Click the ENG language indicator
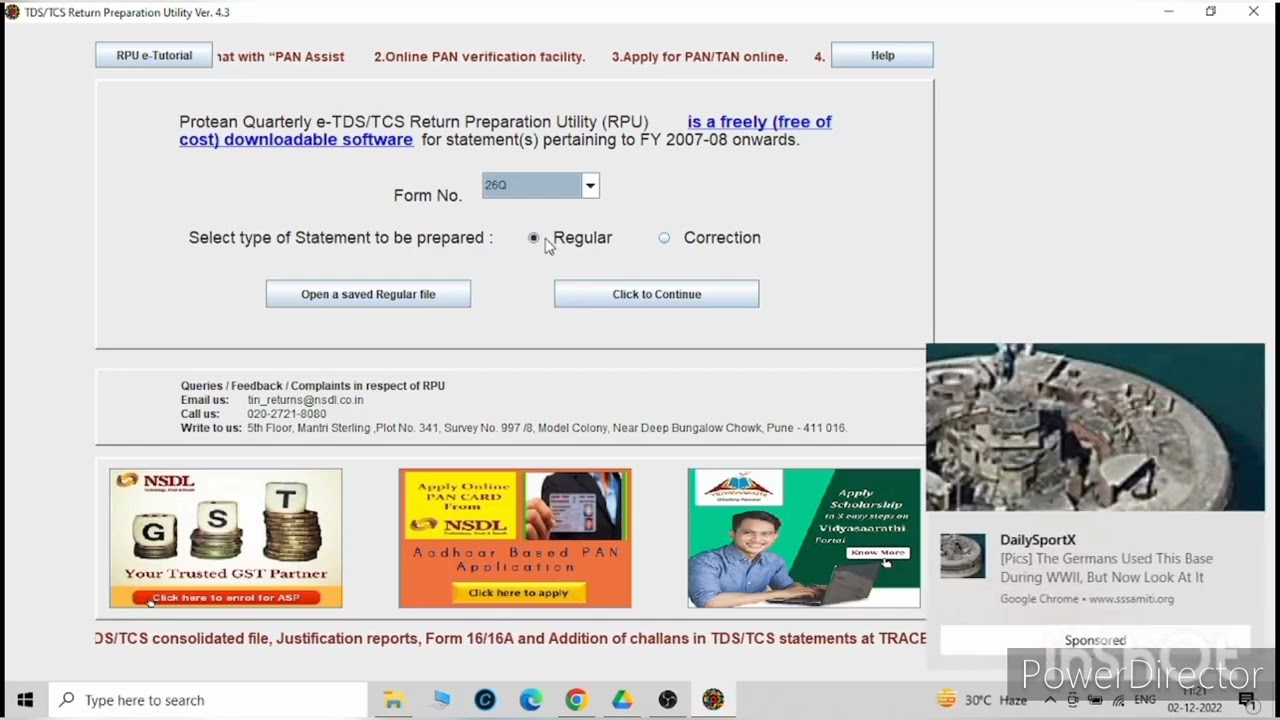The image size is (1280, 720). [x=1145, y=700]
